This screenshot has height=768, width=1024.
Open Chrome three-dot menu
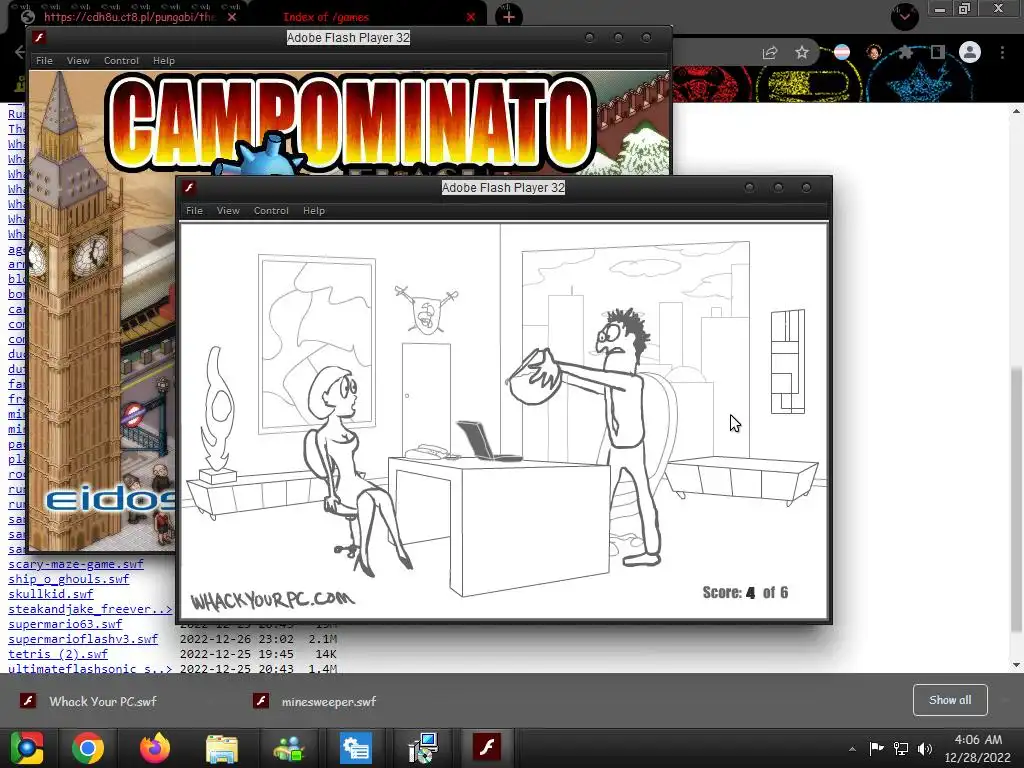pos(1002,52)
